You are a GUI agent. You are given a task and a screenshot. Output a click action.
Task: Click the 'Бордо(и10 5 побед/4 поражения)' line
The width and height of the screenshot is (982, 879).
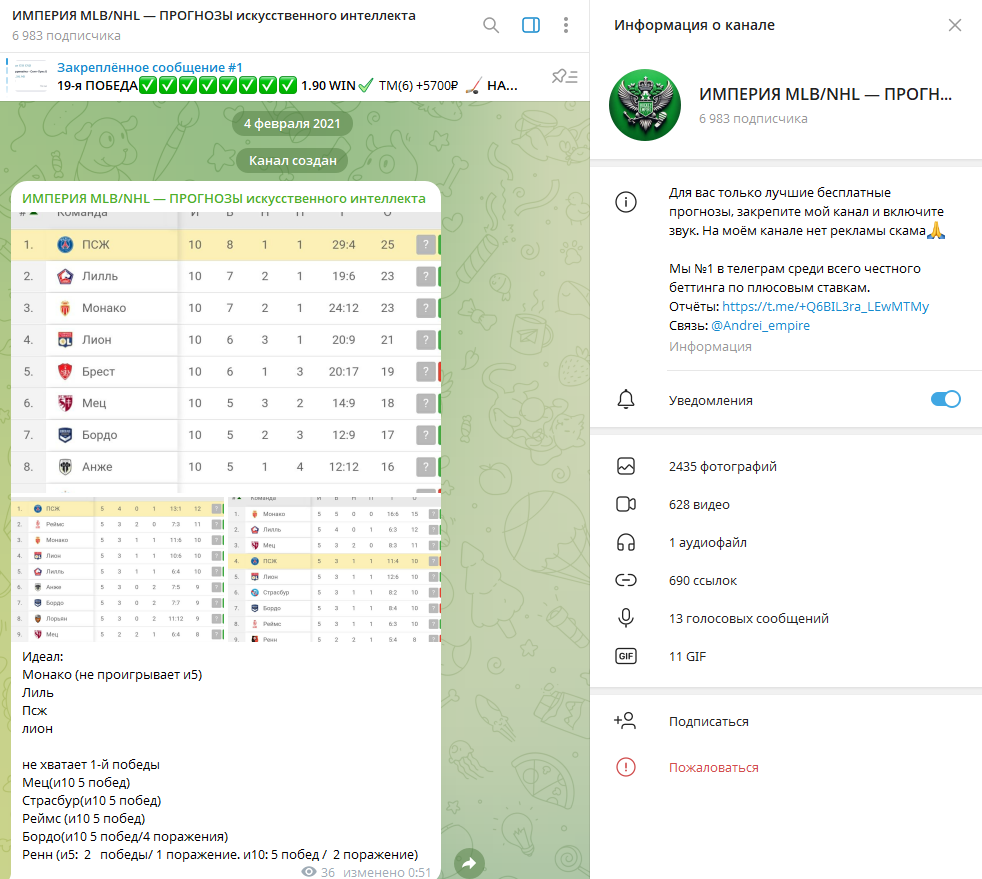pyautogui.click(x=125, y=837)
